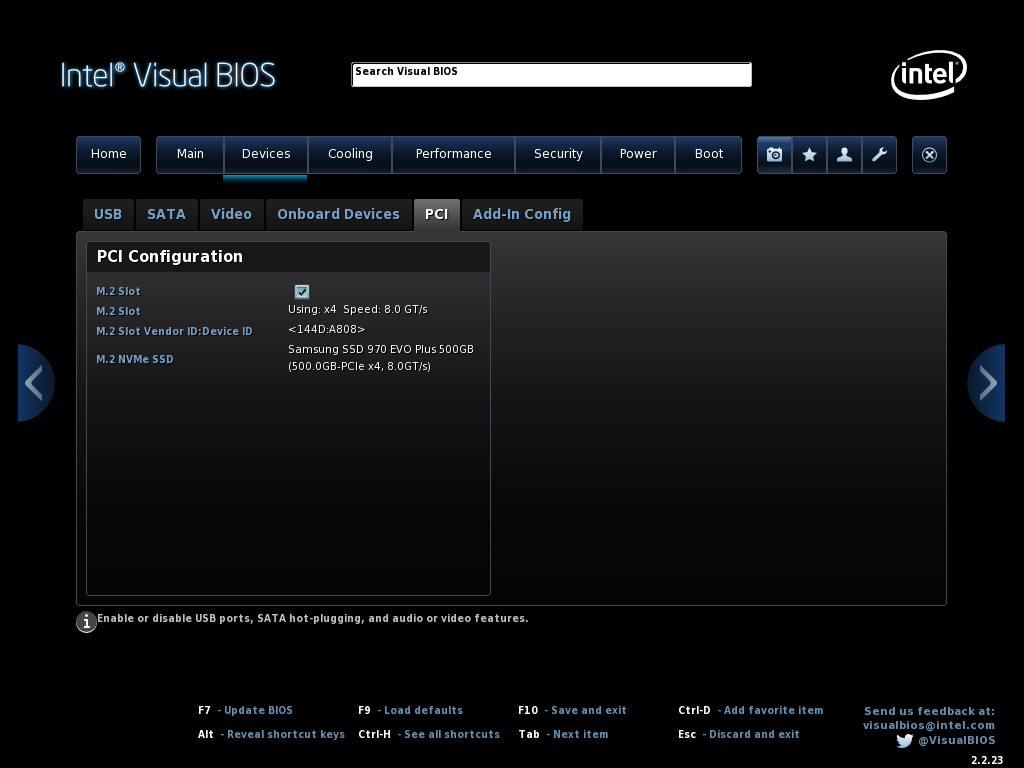This screenshot has width=1024, height=768.
Task: Go to previous page with left arrow
Action: tap(34, 383)
